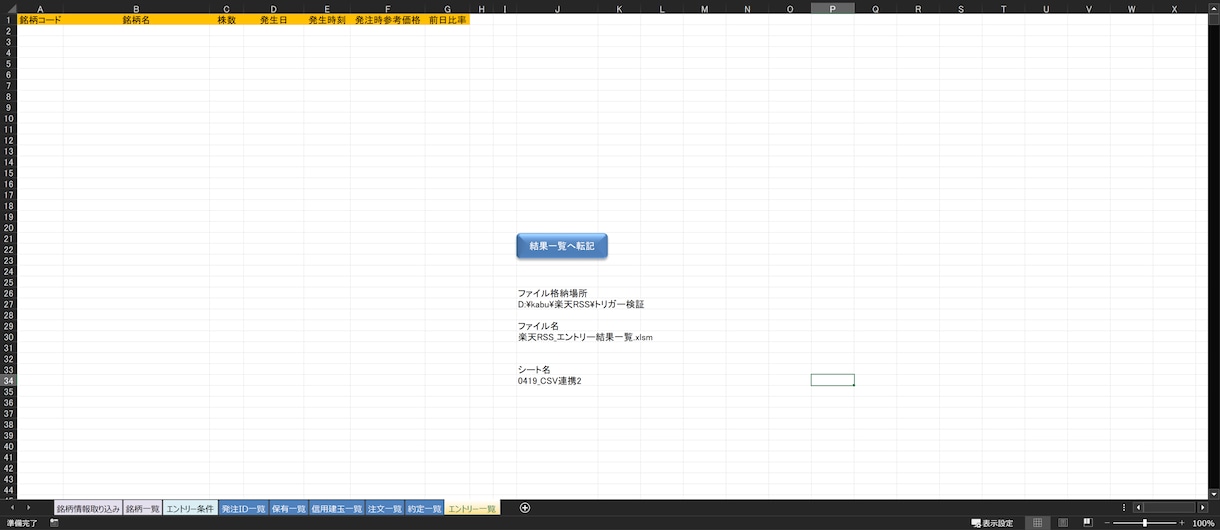This screenshot has height=530, width=1220.
Task: Switch to the 信用建玉一覧 sheet tab
Action: [x=337, y=509]
